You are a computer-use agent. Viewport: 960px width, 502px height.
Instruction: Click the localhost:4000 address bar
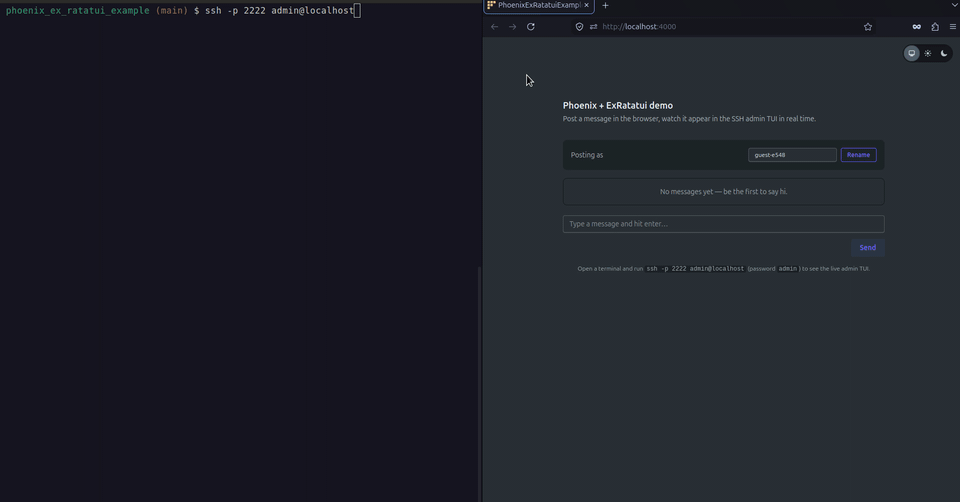(x=722, y=27)
